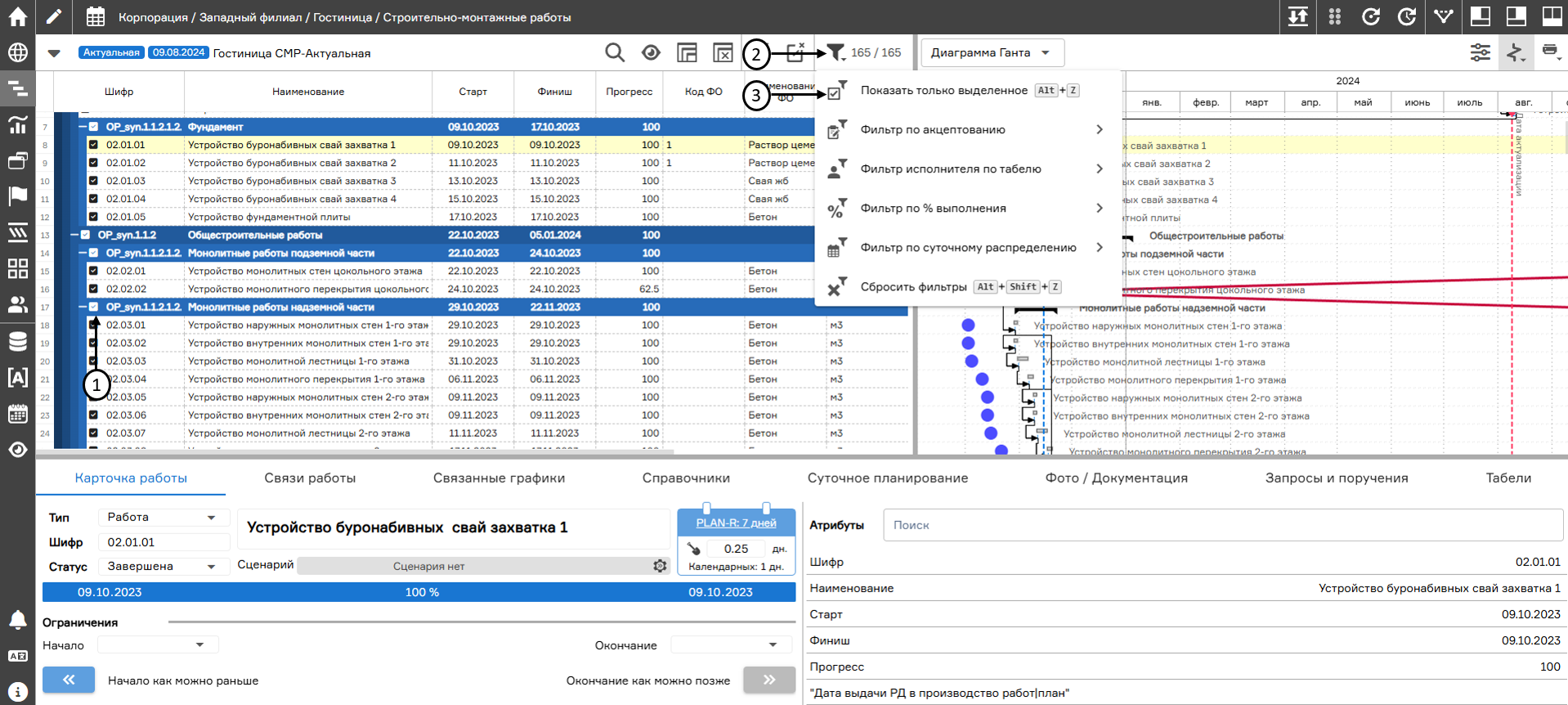Click the Шифр field with 02.01.01
1568x705 pixels.
tap(164, 542)
